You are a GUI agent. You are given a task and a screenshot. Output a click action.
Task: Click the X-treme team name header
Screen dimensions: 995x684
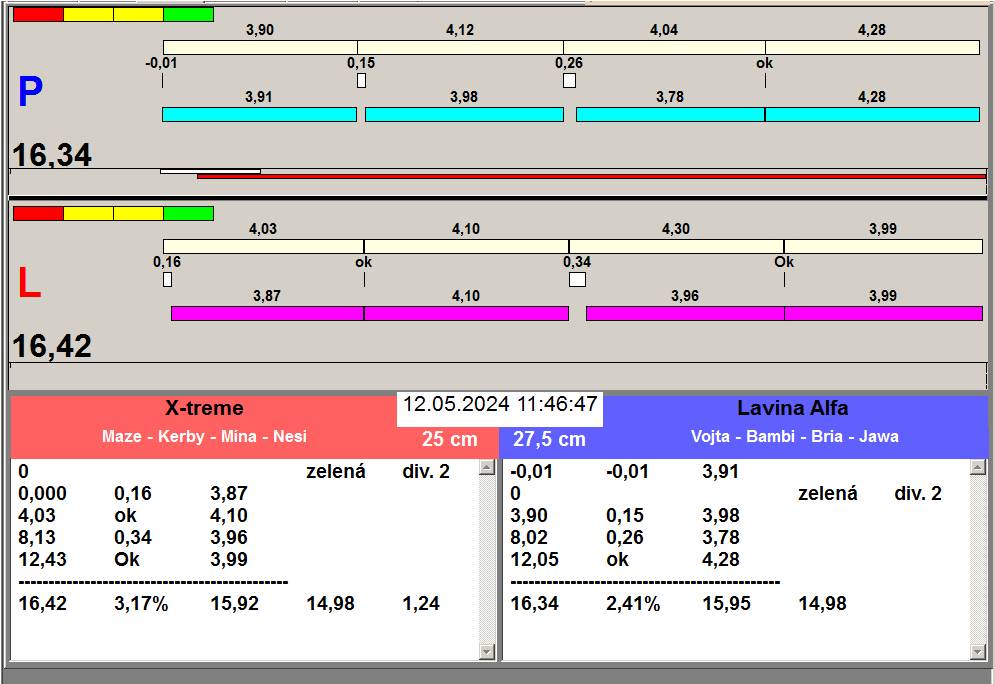pos(204,408)
